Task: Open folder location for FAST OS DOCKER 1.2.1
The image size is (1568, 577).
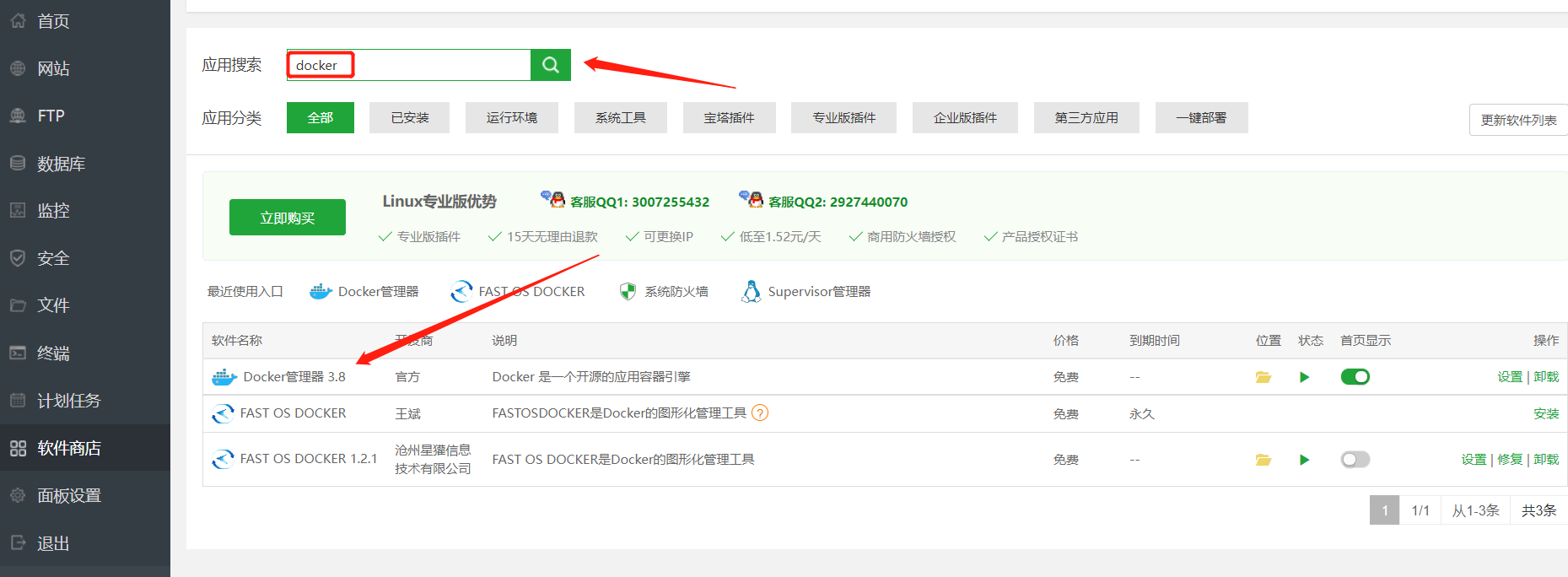Action: coord(1263,460)
